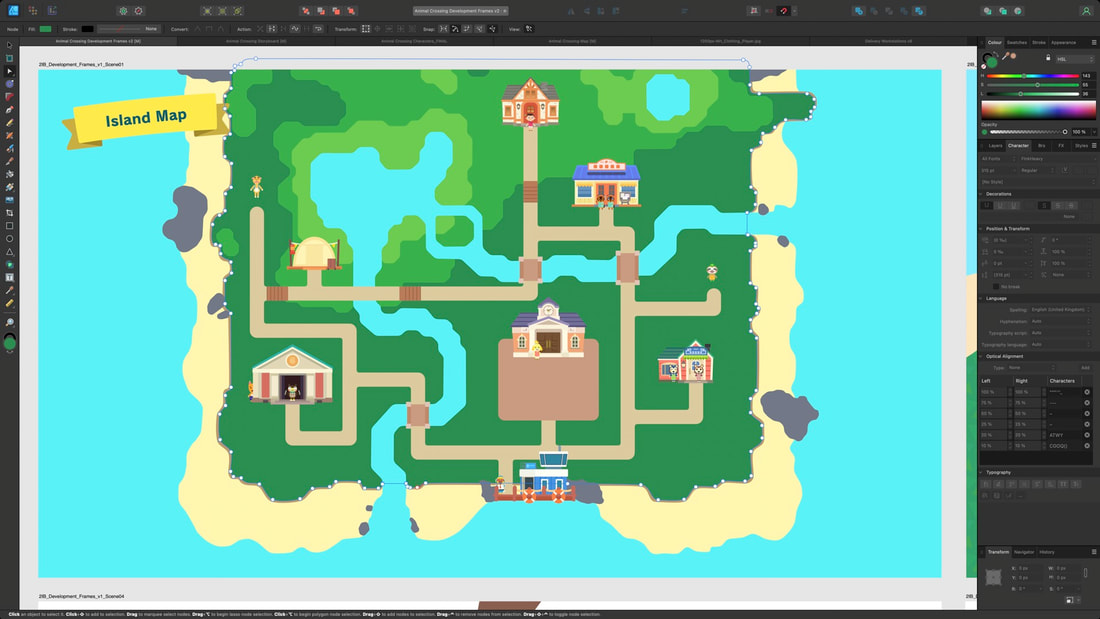The height and width of the screenshot is (619, 1100).
Task: Open the History tab
Action: click(x=1047, y=552)
